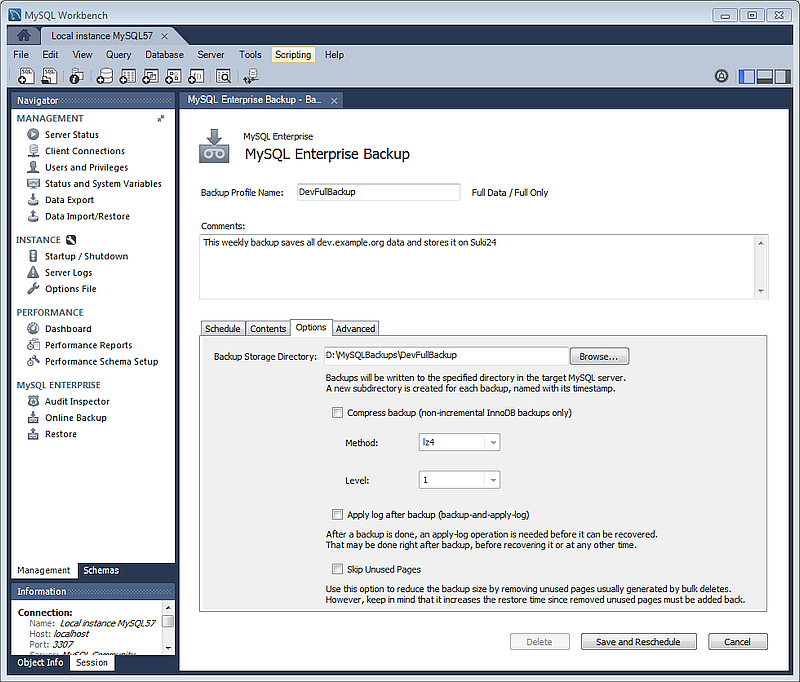Open the Edit menu
800x682 pixels.
[50, 55]
